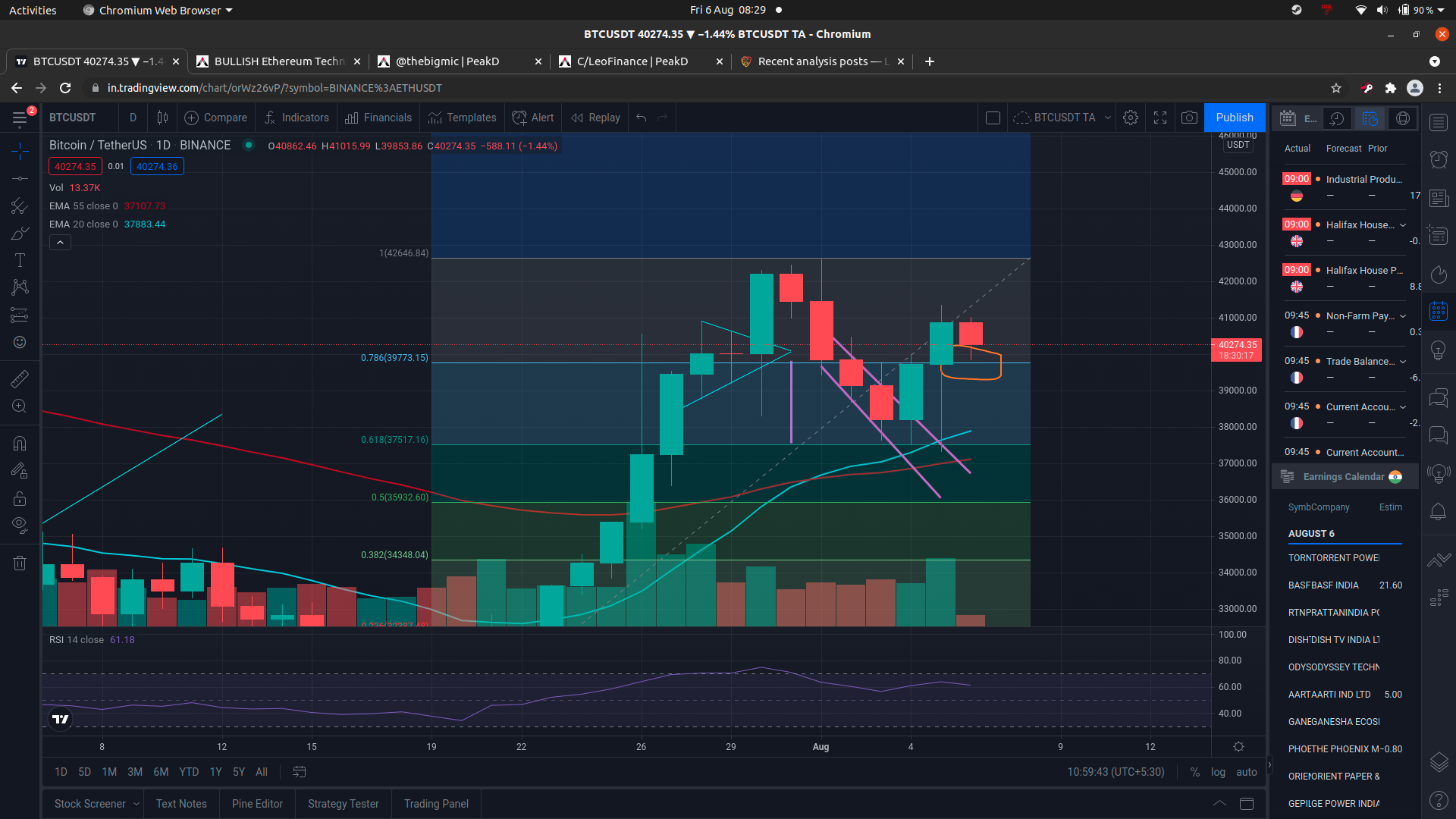Enter fullscreen chart mode
Viewport: 1456px width, 819px height.
coord(1160,118)
